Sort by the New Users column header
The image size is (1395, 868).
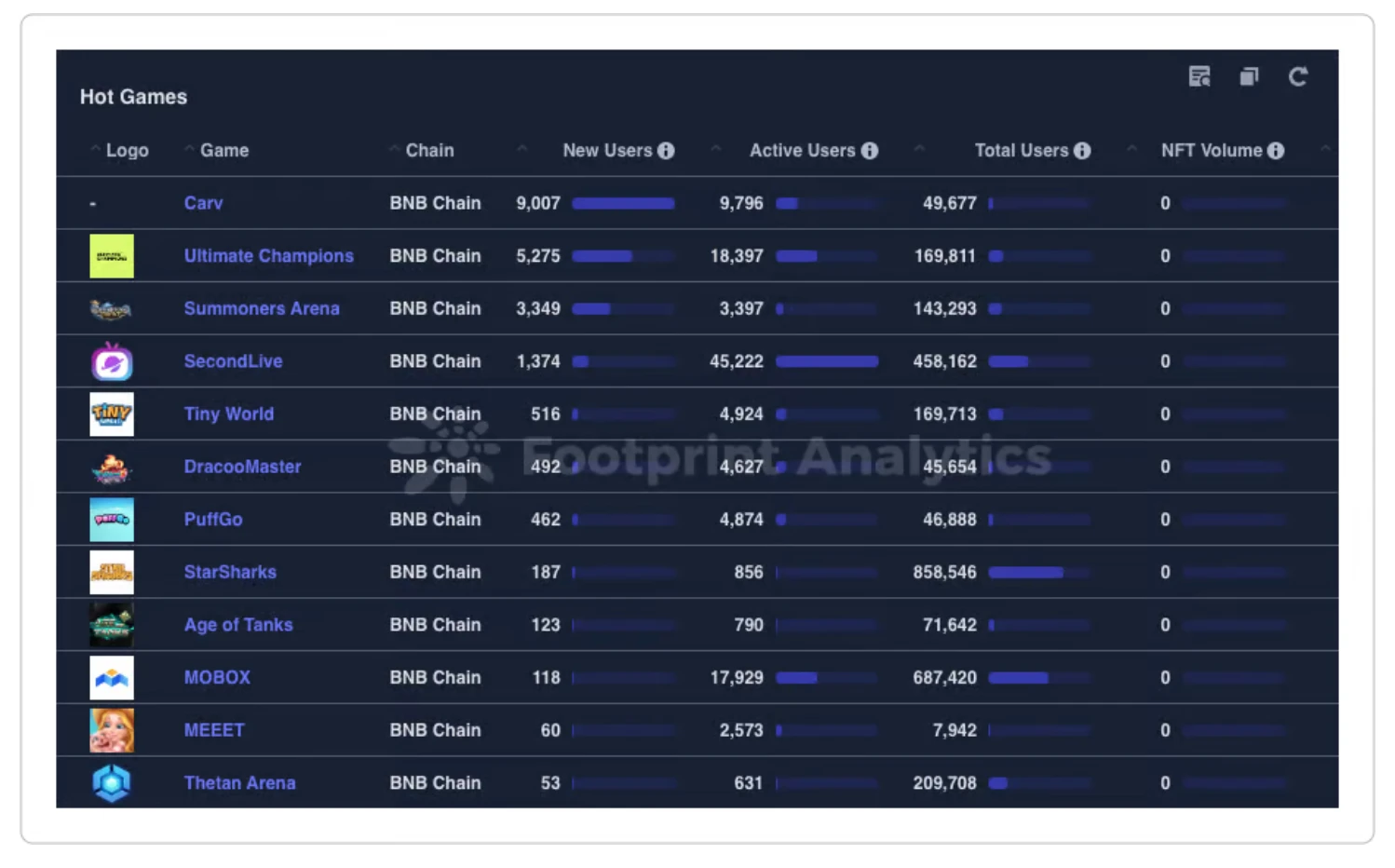607,151
